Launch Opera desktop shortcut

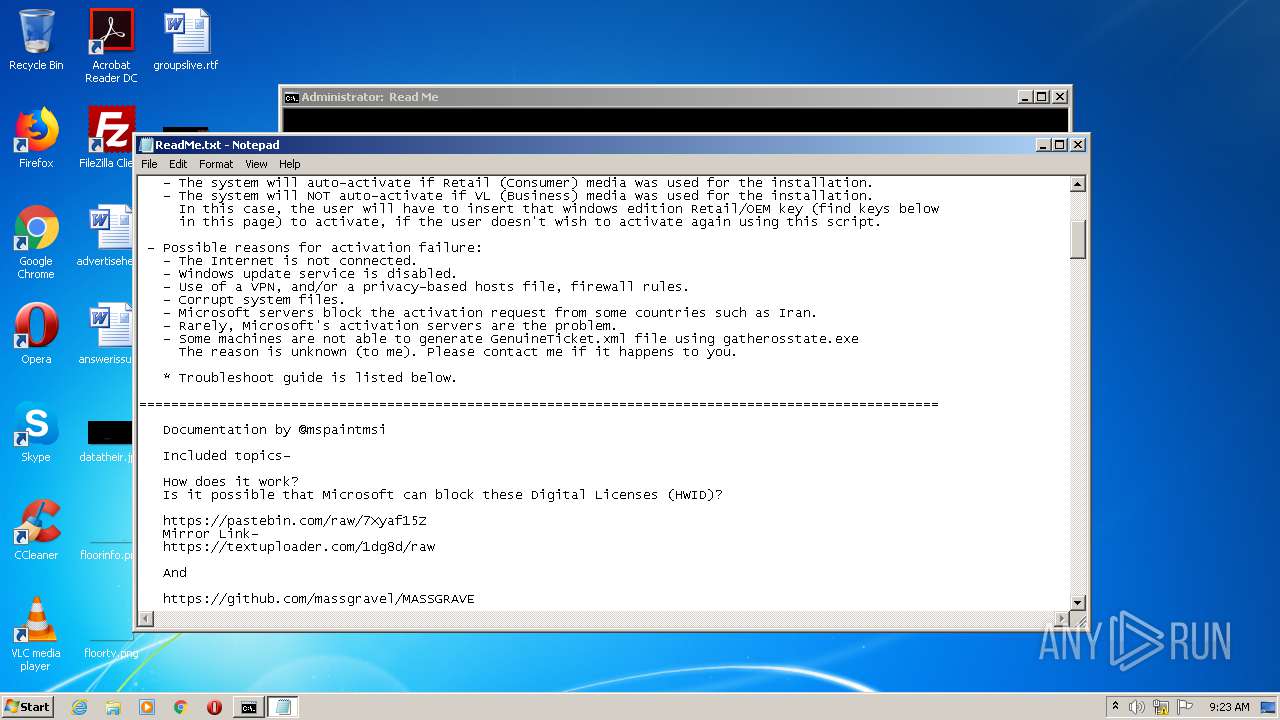(36, 334)
